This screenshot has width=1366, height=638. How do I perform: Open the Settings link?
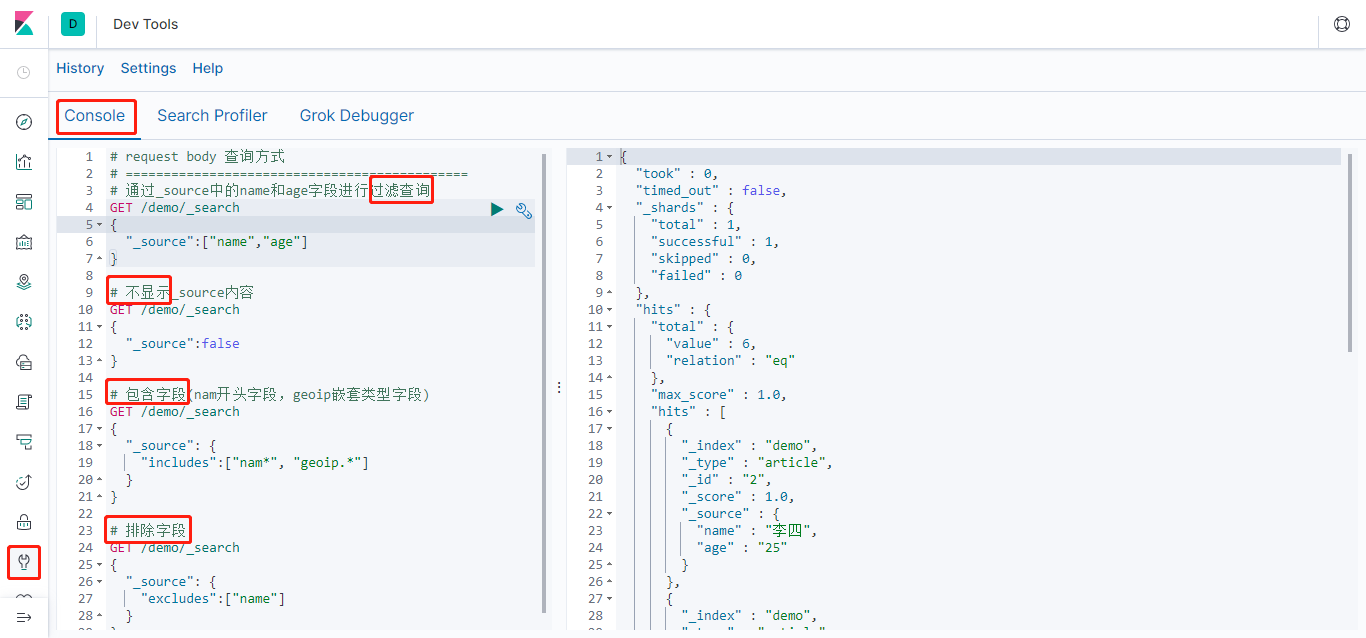148,68
